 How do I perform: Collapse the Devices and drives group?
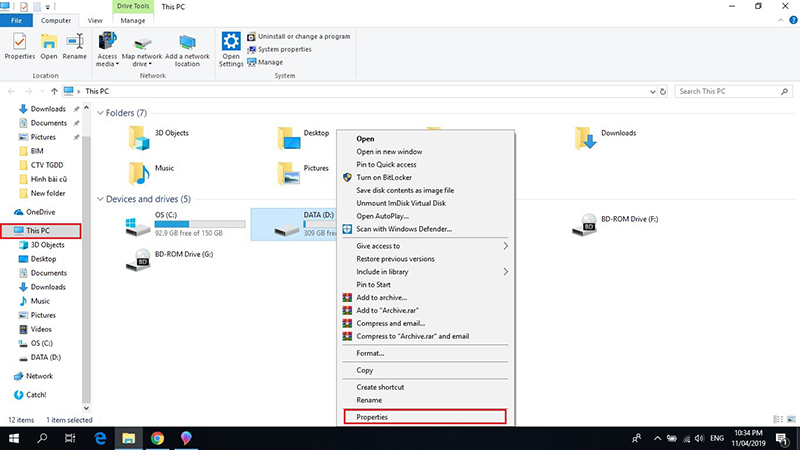click(x=99, y=199)
